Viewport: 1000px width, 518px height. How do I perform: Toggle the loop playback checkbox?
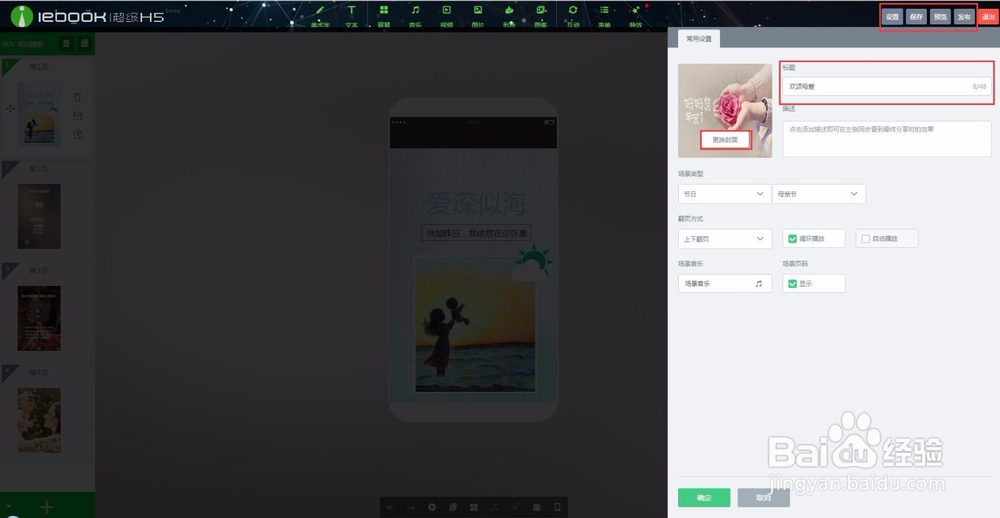(x=793, y=239)
